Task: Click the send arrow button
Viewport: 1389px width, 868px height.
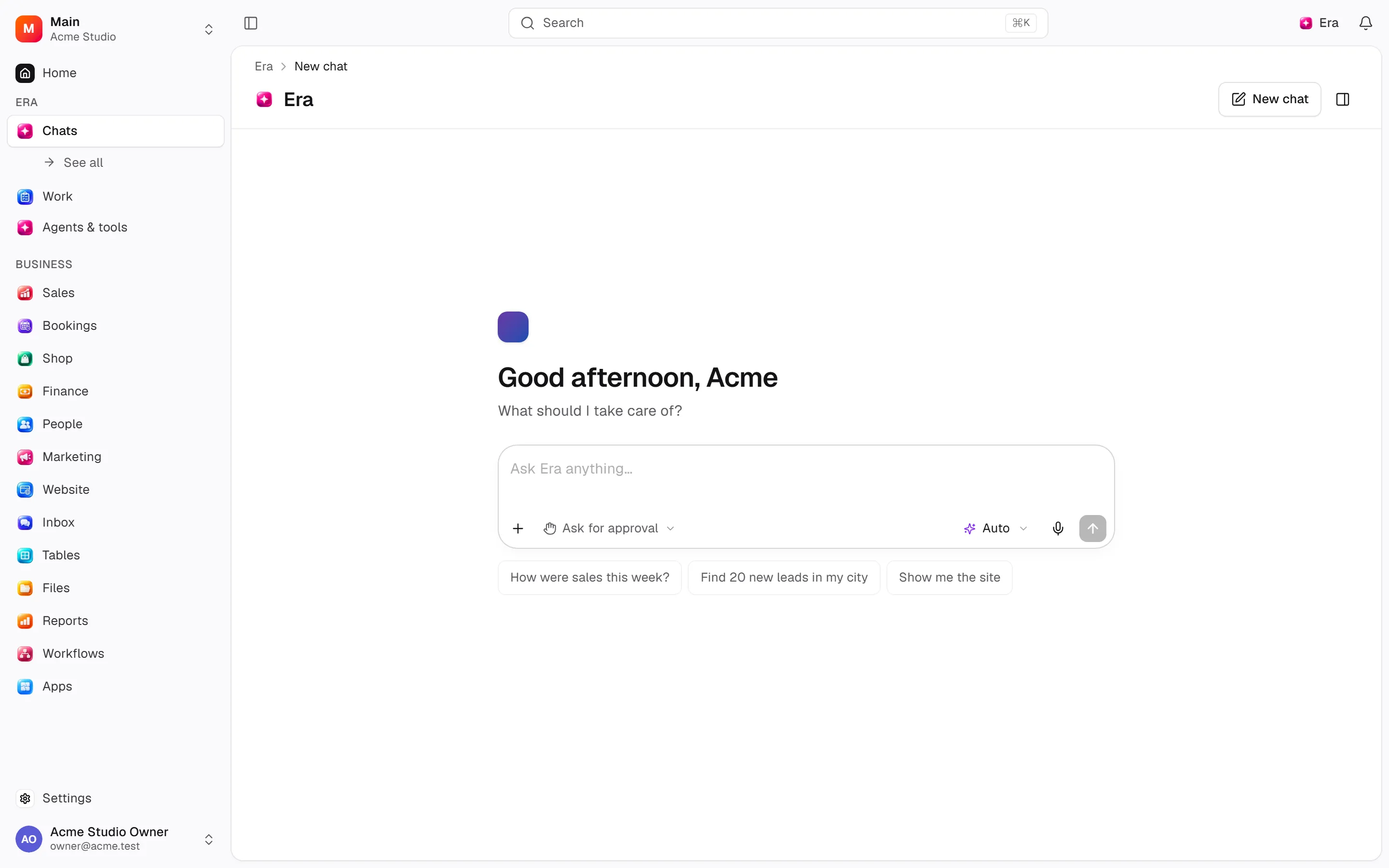Action: point(1092,528)
